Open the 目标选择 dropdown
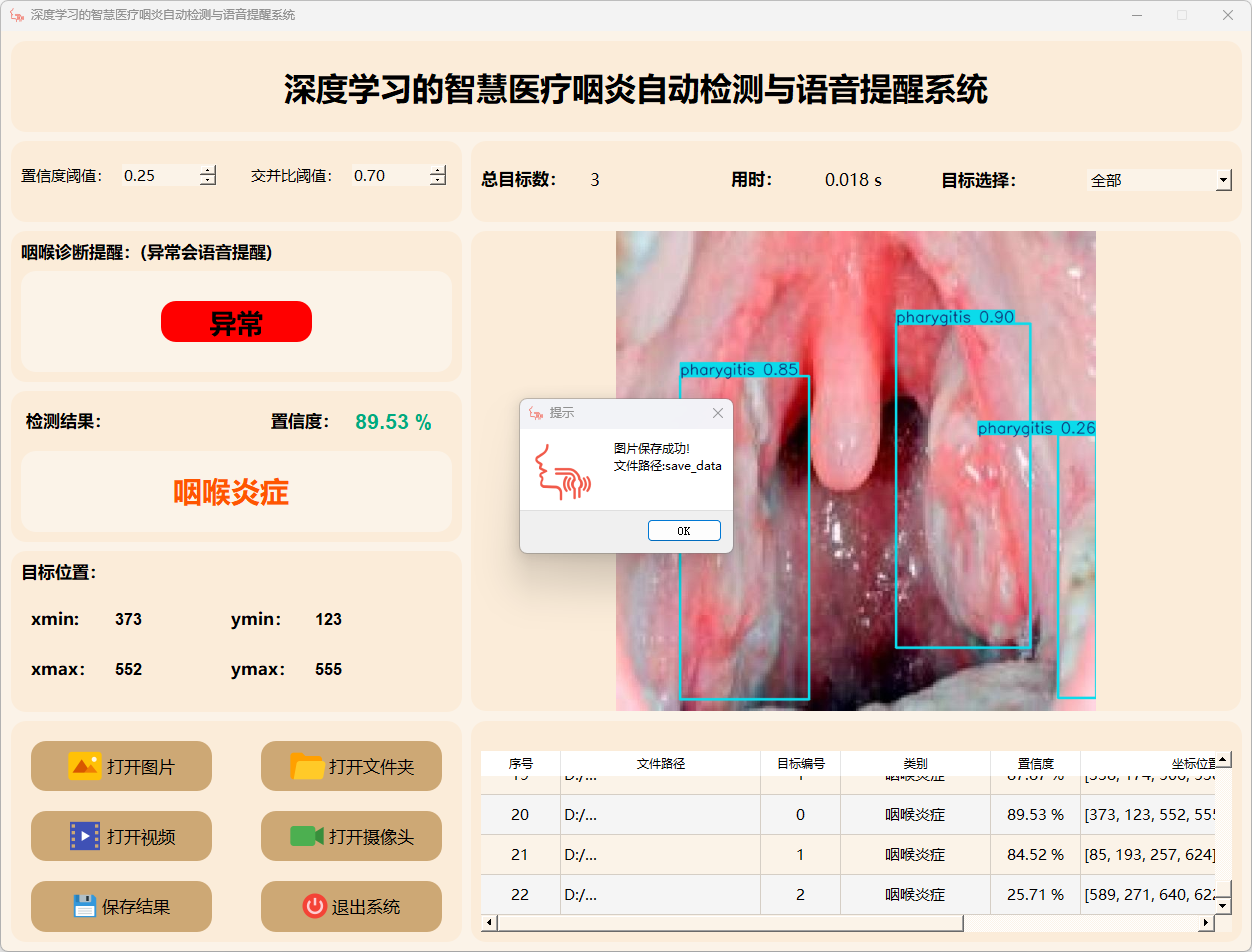The width and height of the screenshot is (1252, 952). (x=1223, y=180)
